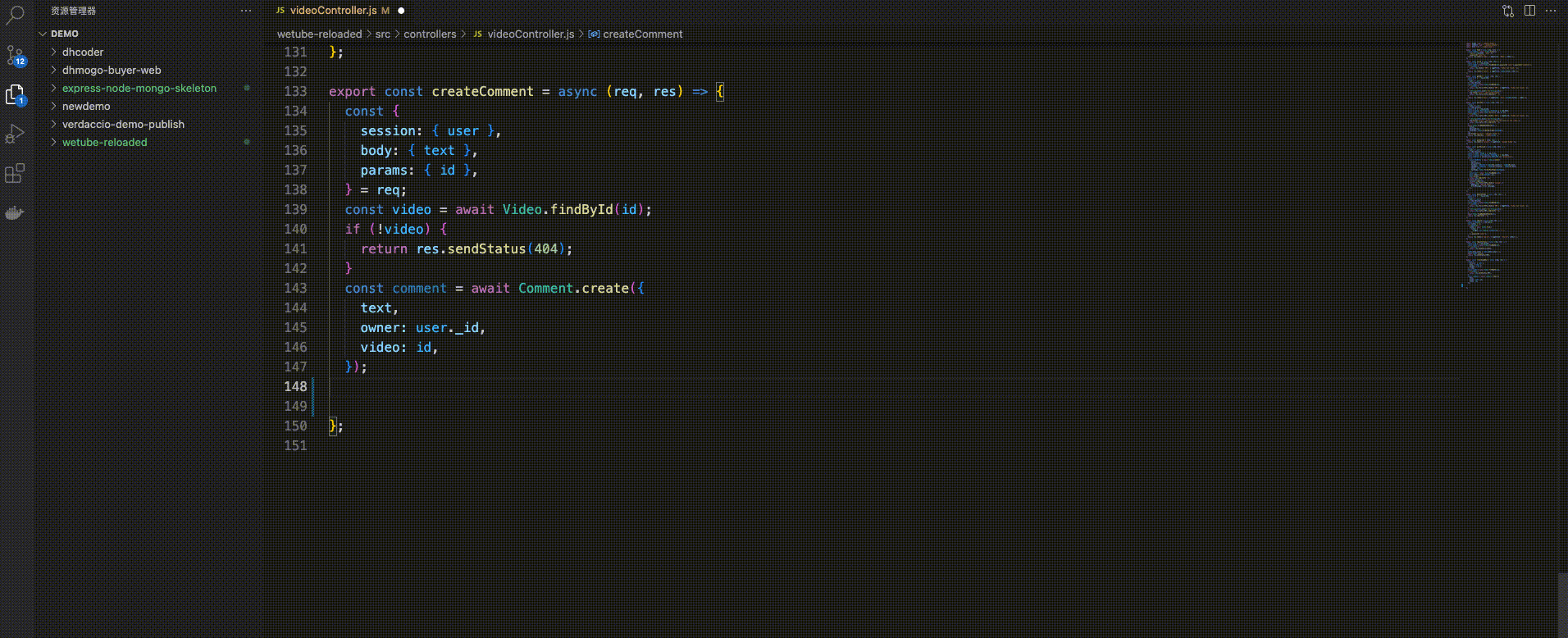Click line number 150 in gutter
This screenshot has height=638, width=1568.
point(295,426)
